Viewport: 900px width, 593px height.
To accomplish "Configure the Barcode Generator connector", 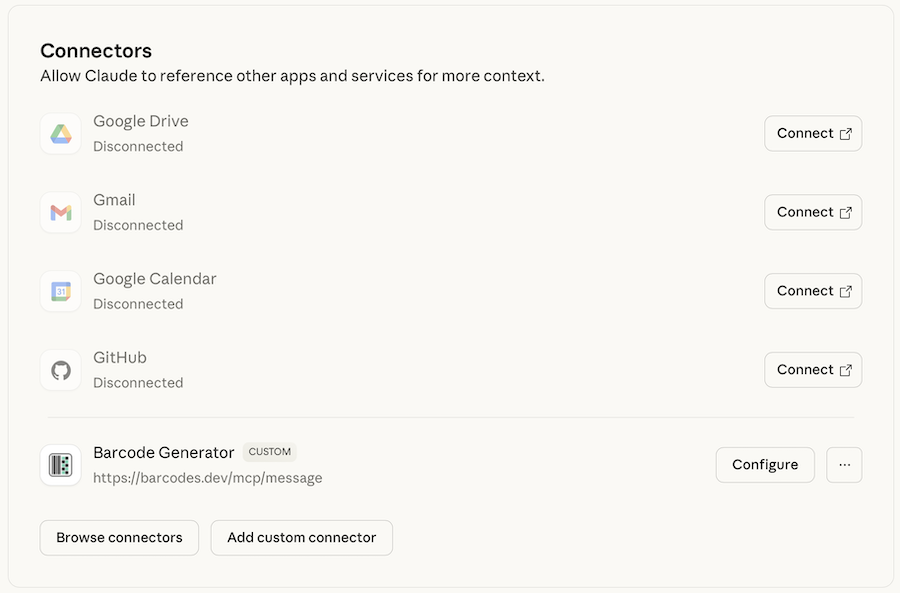I will tap(765, 465).
